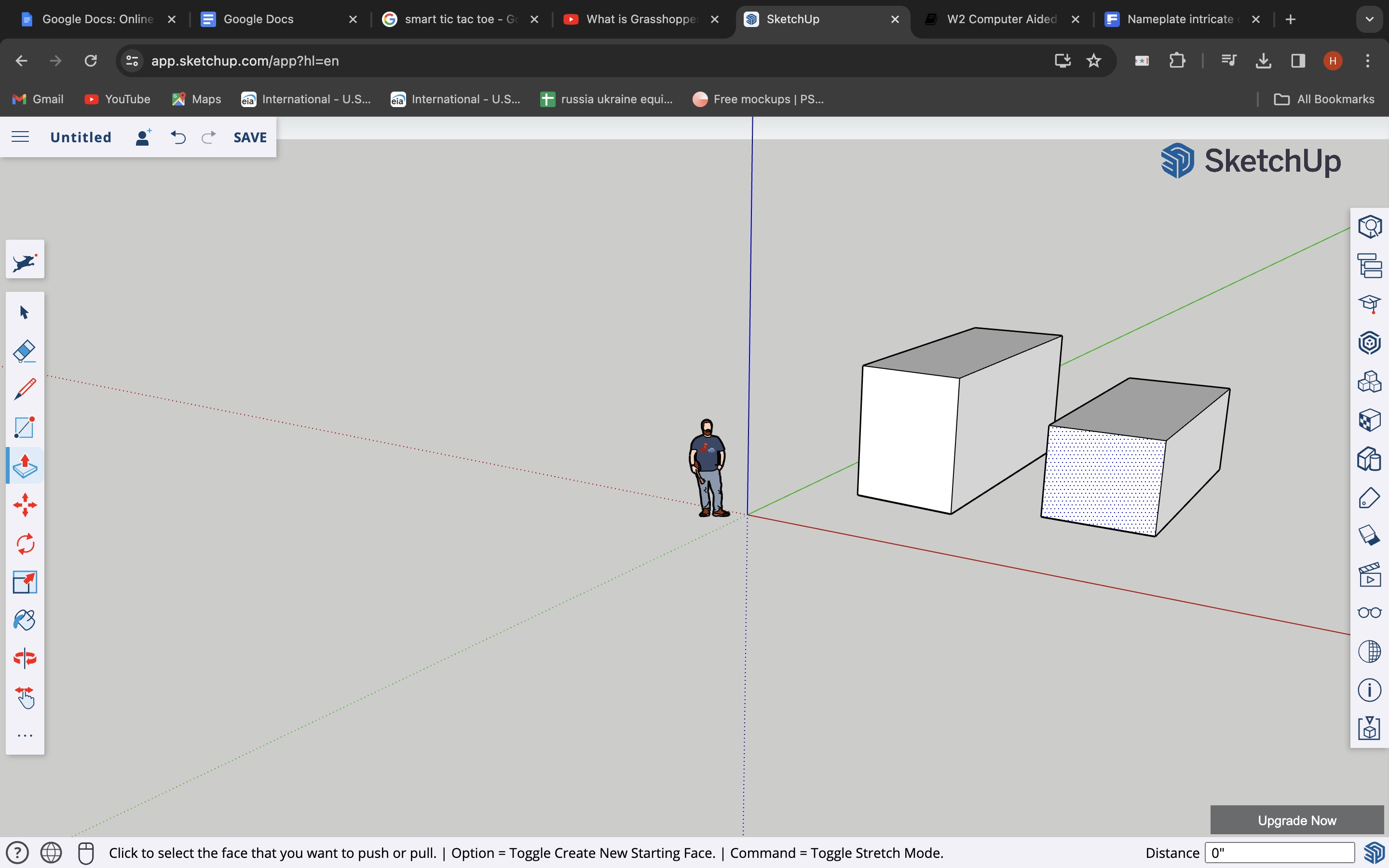Choose the Eraser tool
Image resolution: width=1389 pixels, height=868 pixels.
click(25, 351)
